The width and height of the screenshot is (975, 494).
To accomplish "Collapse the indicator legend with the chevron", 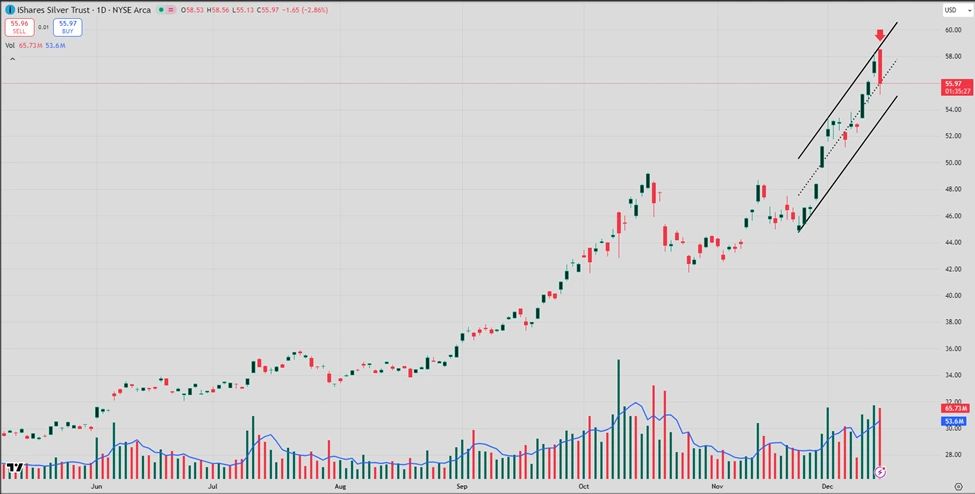I will coord(12,59).
